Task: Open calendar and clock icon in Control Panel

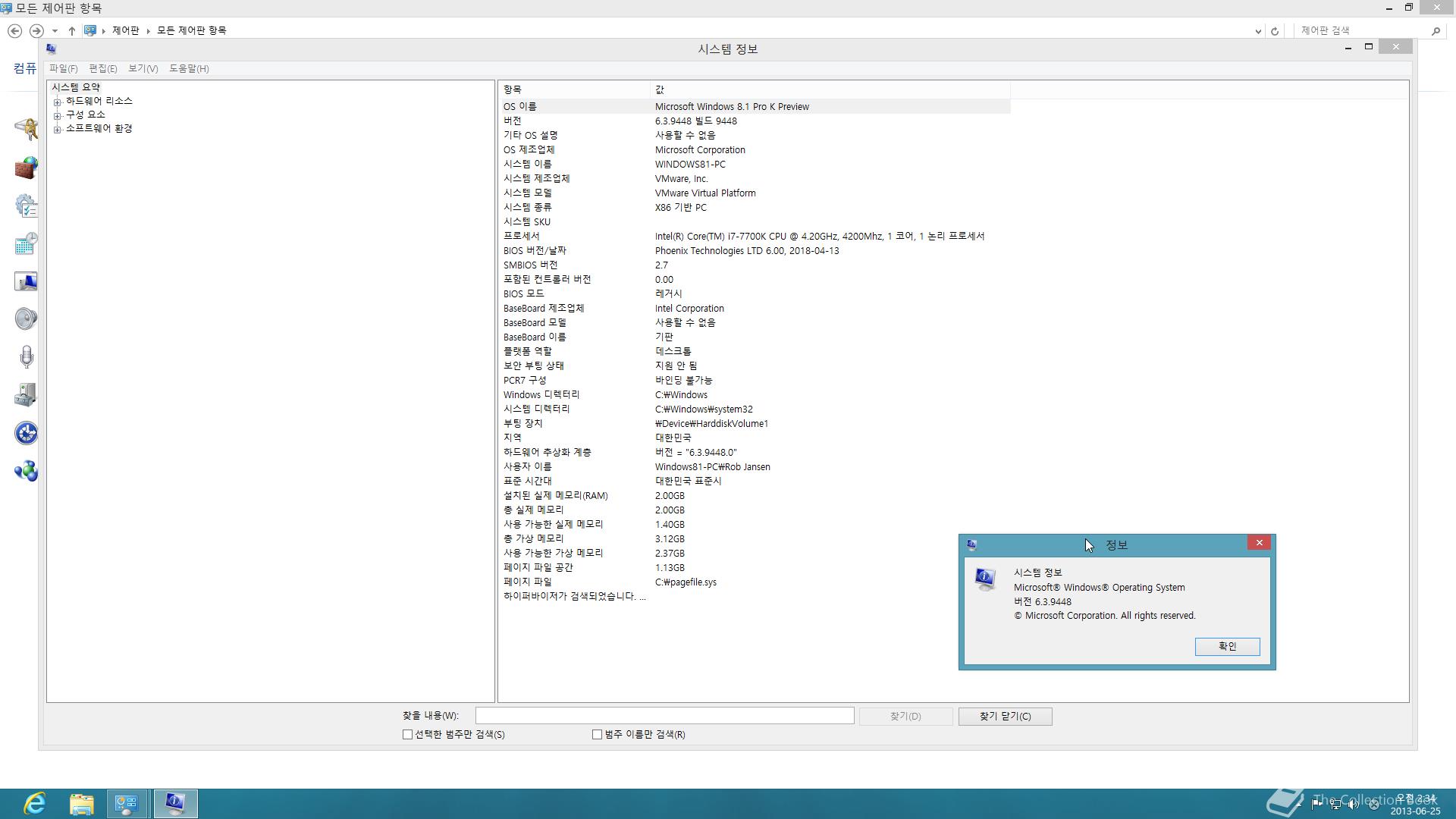Action: tap(26, 243)
